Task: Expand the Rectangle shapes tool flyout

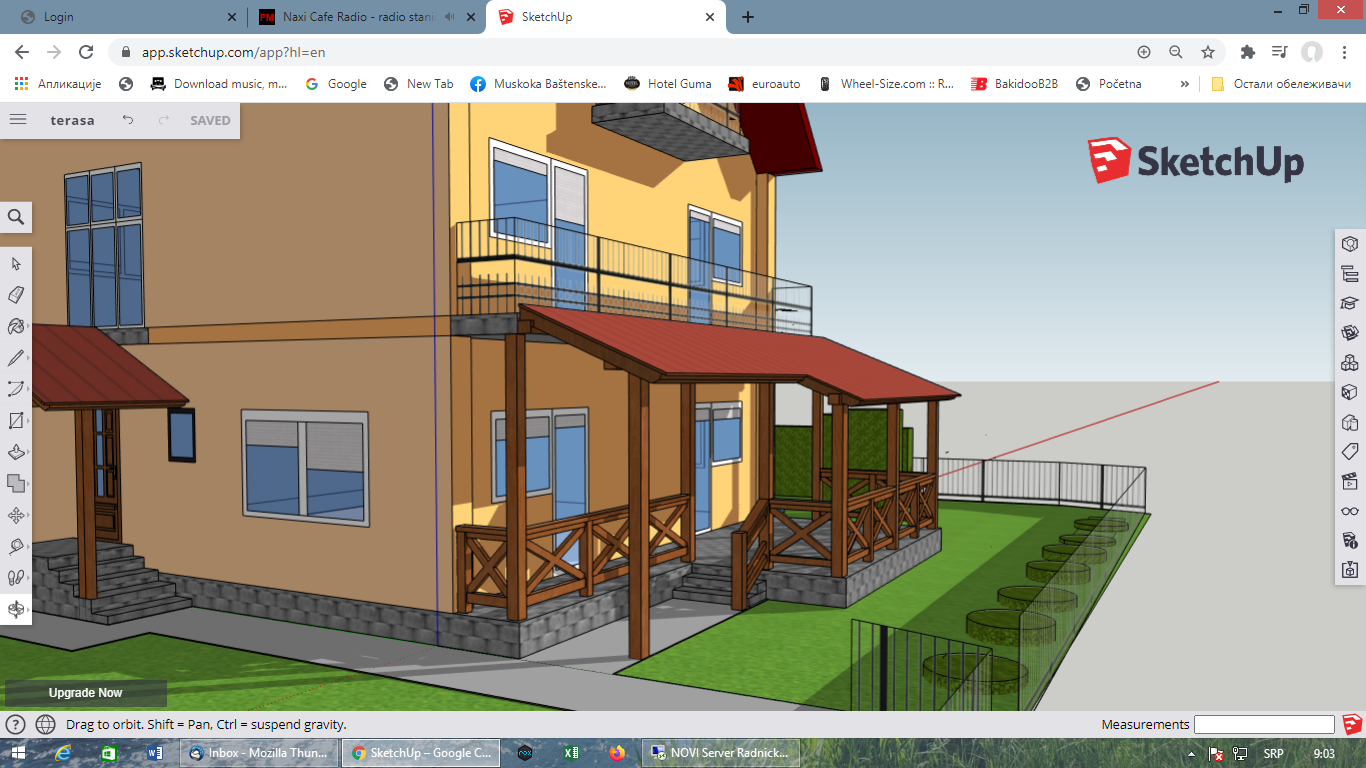Action: pyautogui.click(x=16, y=421)
